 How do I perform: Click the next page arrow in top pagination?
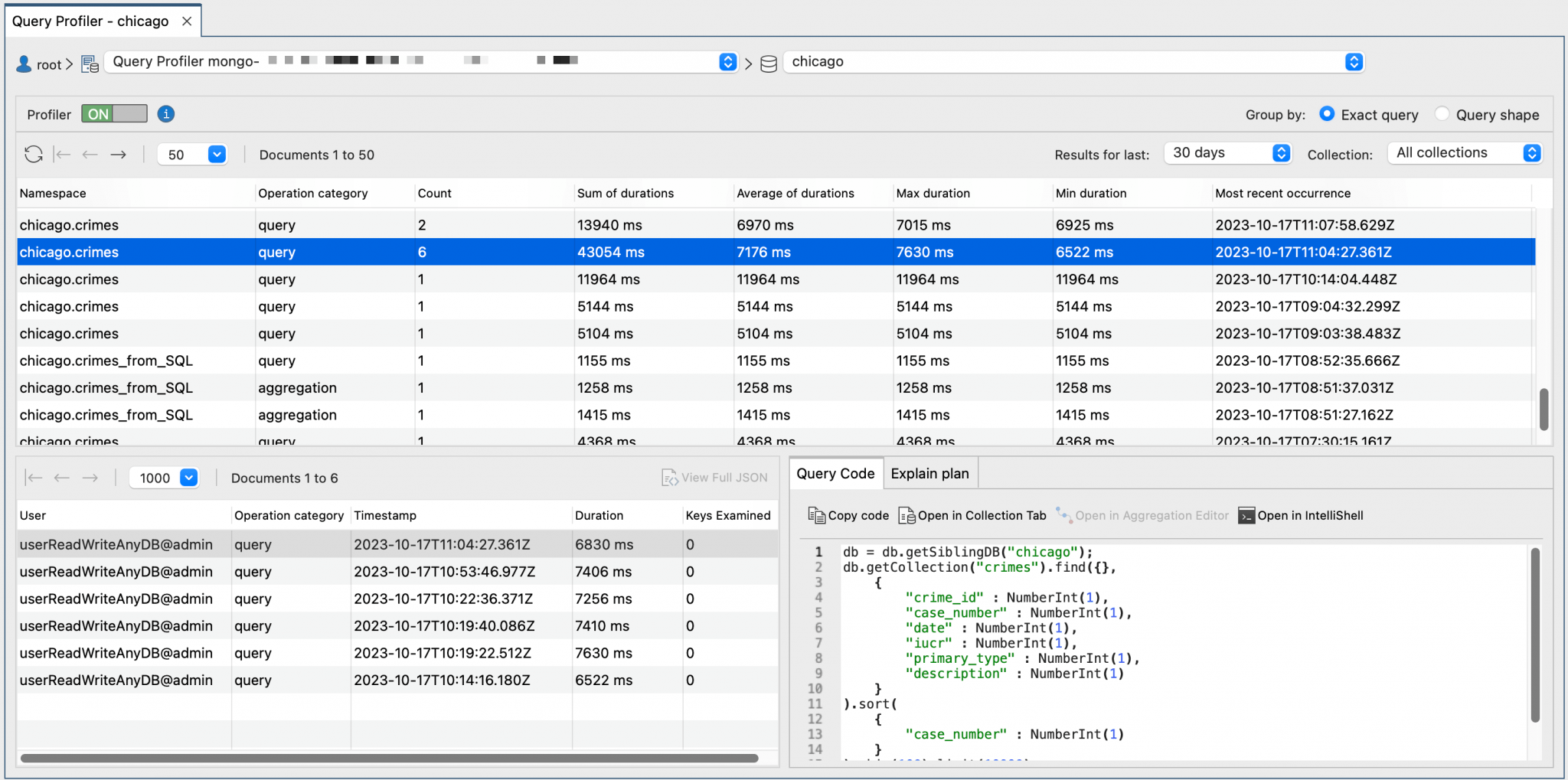pos(119,154)
